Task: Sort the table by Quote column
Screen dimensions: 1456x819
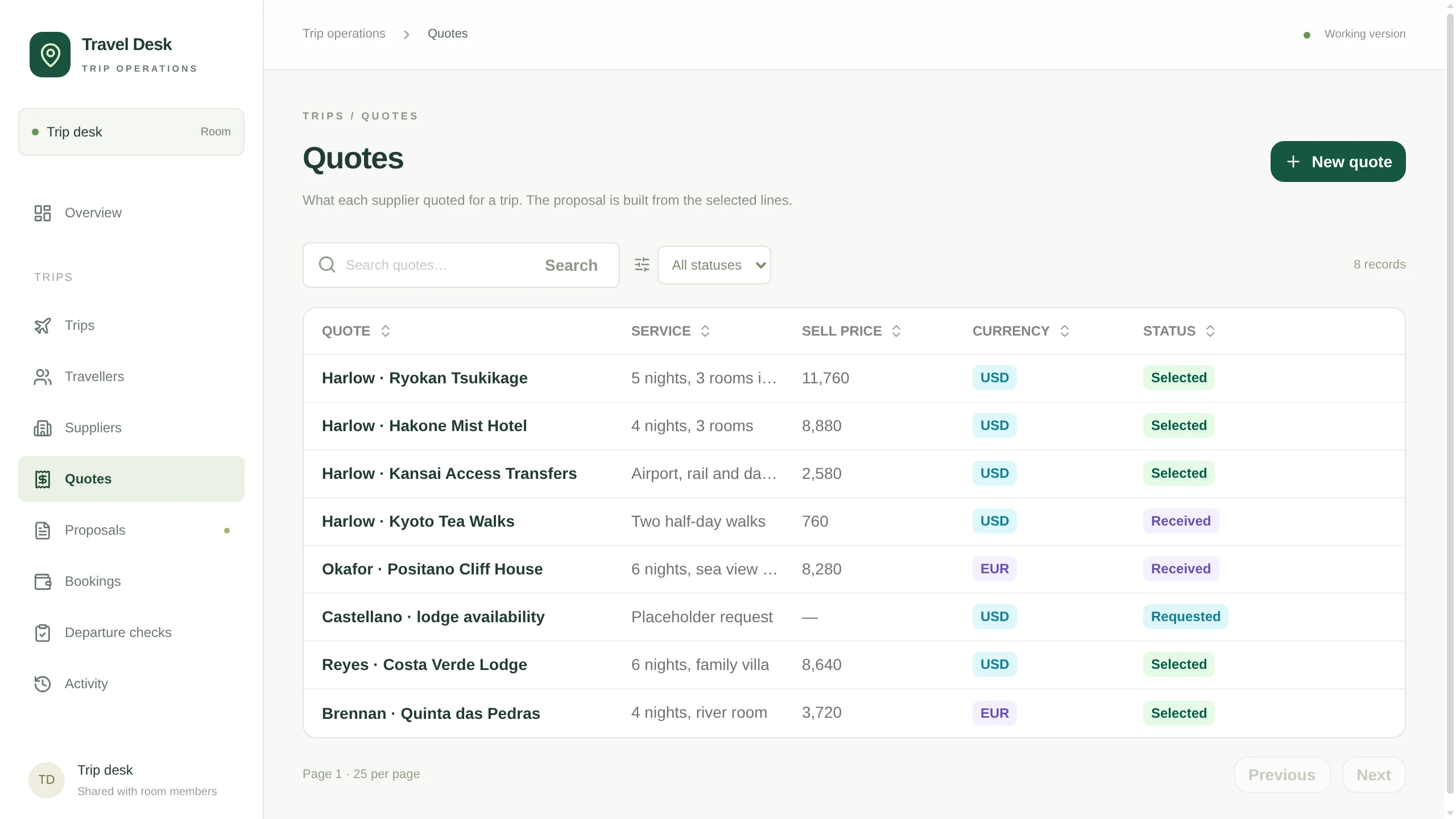Action: click(356, 331)
